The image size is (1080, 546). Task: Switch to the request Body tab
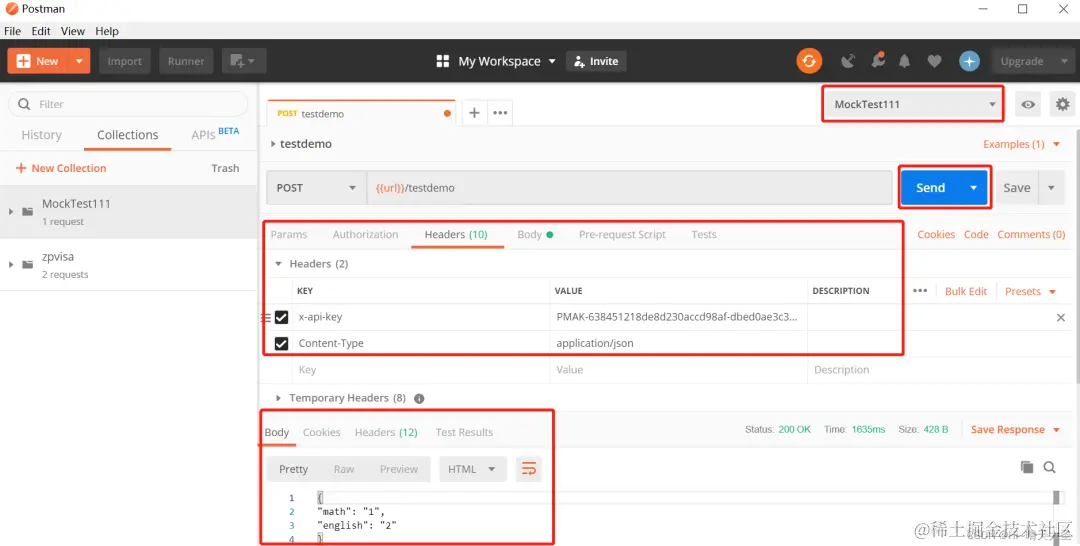535,235
